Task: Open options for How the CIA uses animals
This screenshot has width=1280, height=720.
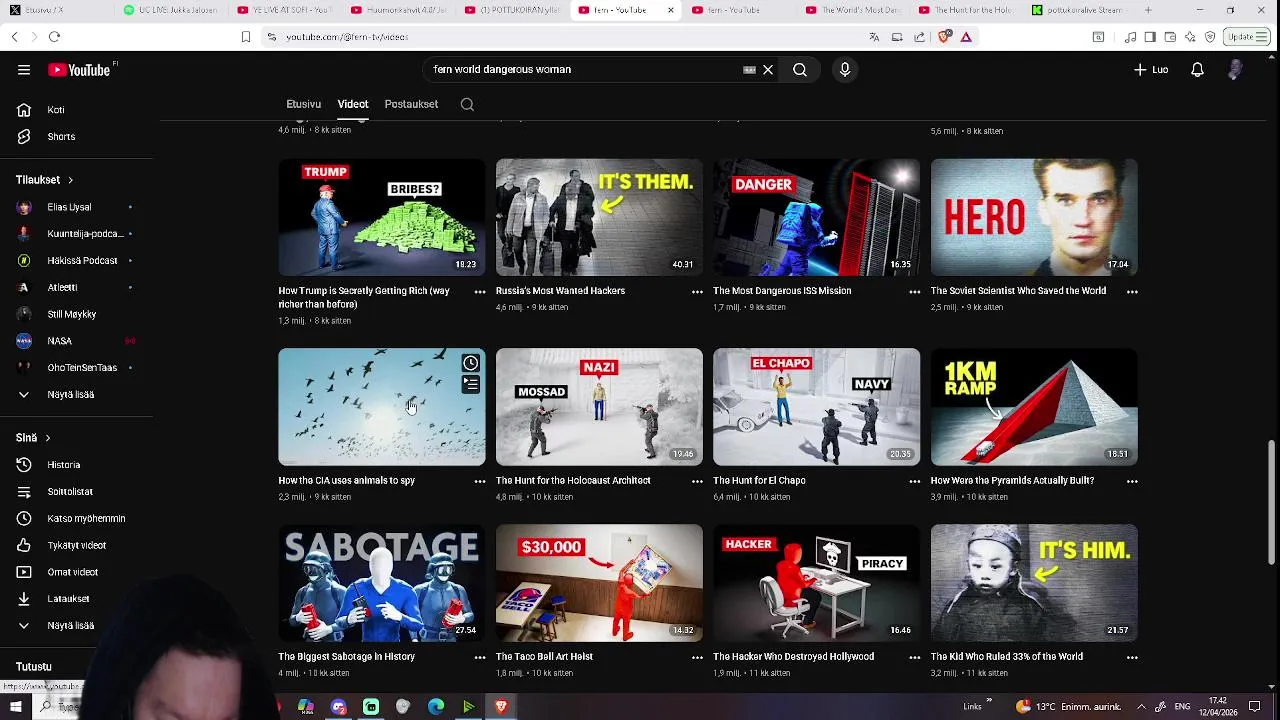Action: (480, 482)
